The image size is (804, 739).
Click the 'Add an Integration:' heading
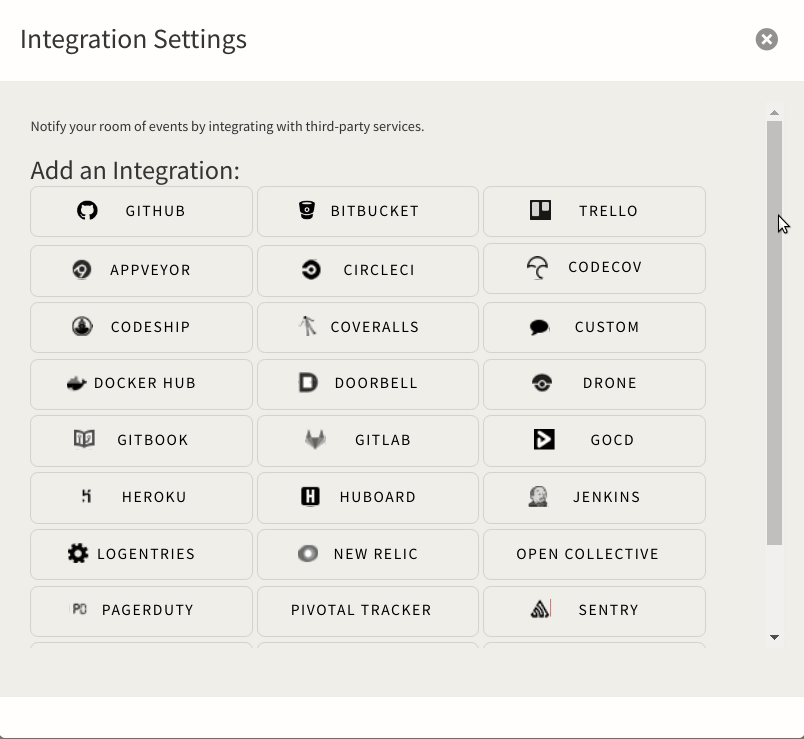(x=135, y=171)
